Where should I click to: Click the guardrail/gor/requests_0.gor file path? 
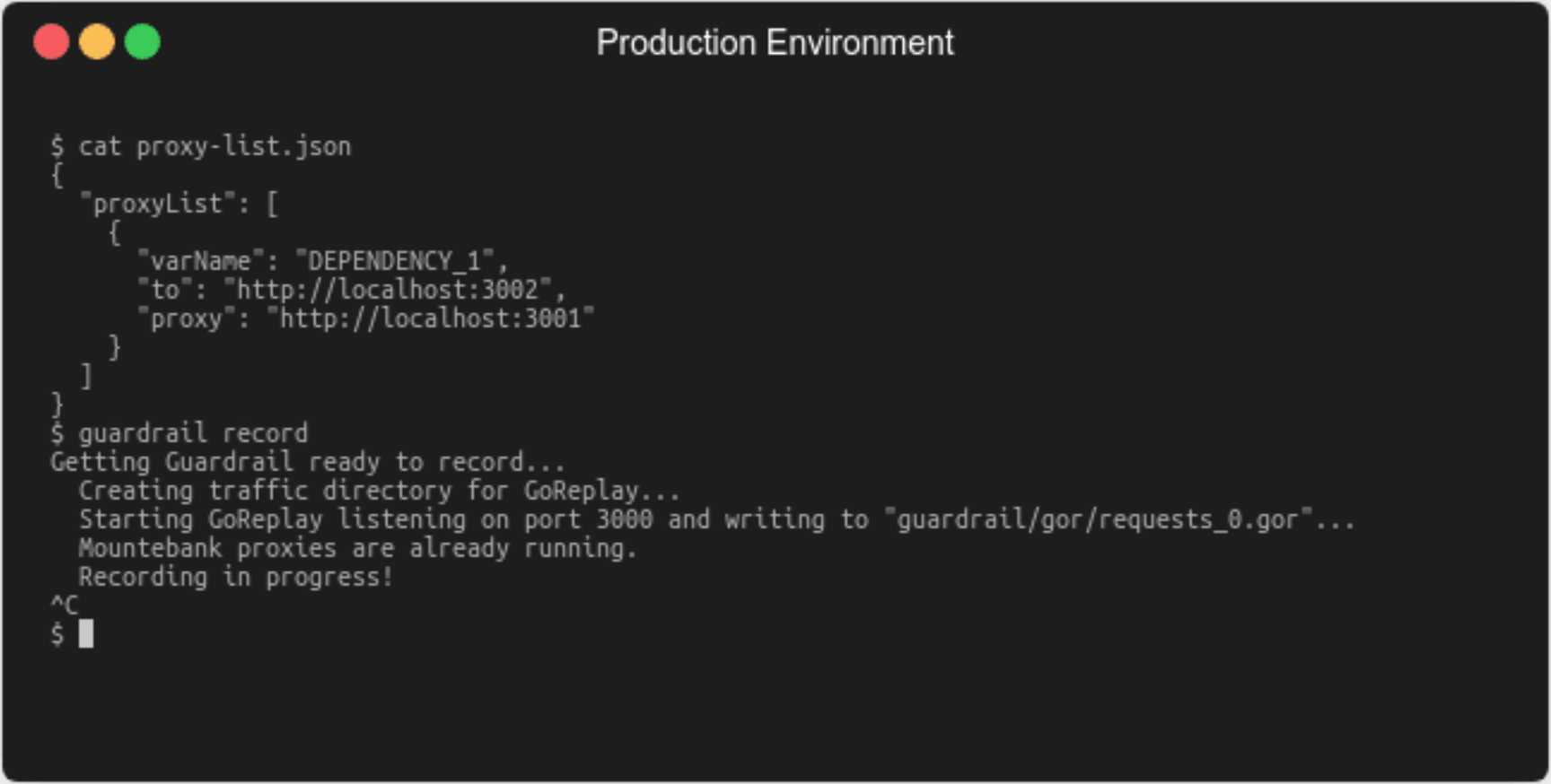[1098, 519]
